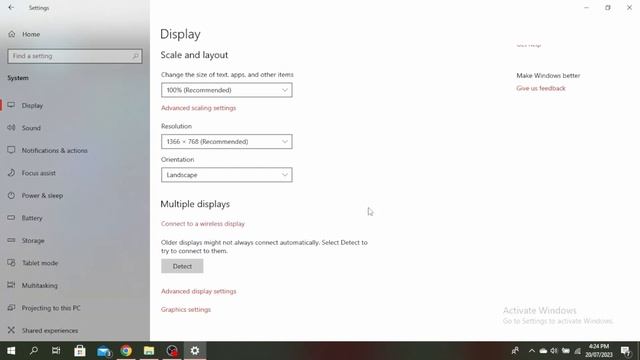Click the Tablet mode icon
The width and height of the screenshot is (640, 360).
click(11, 262)
